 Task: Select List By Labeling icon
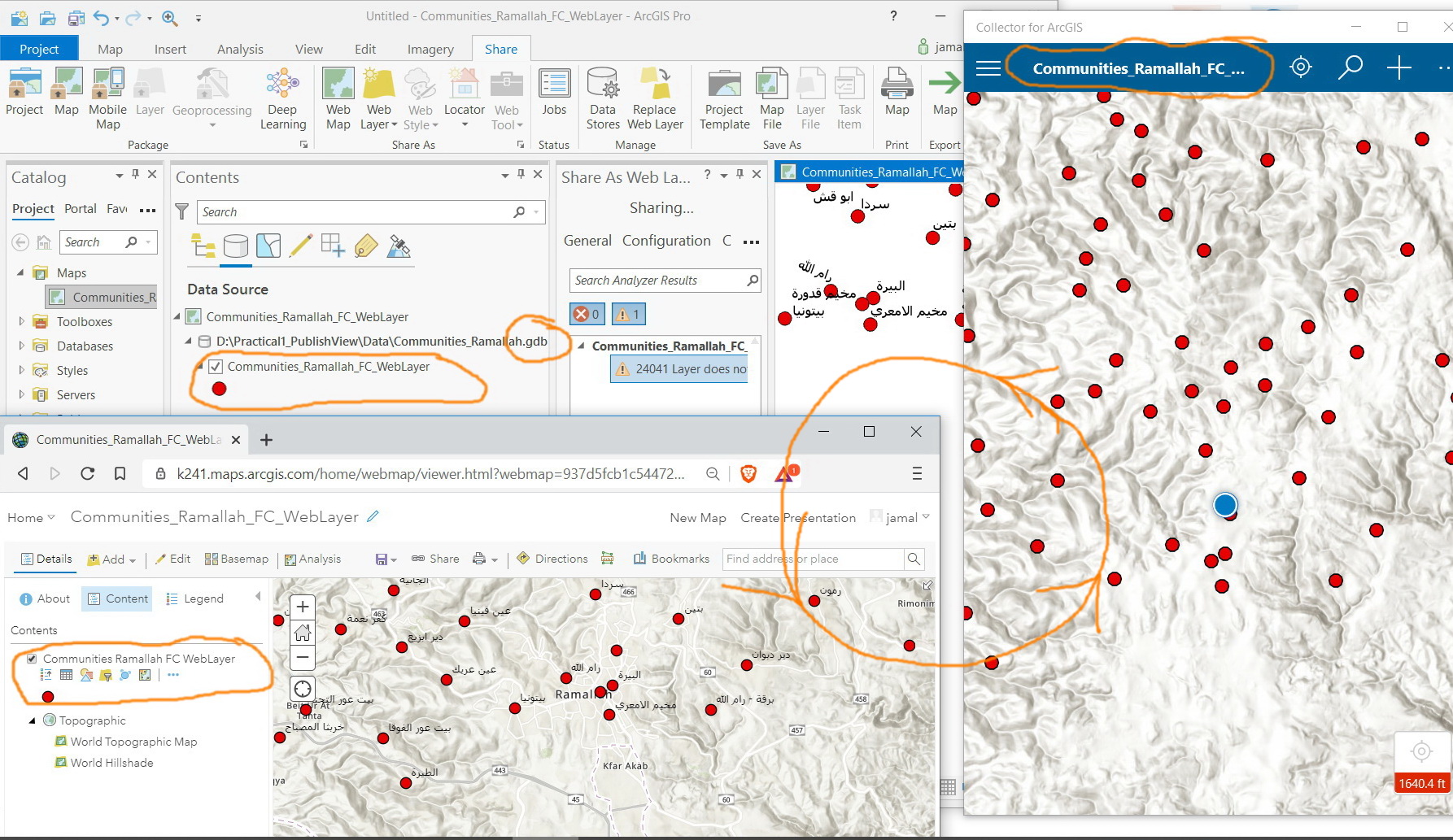click(366, 246)
